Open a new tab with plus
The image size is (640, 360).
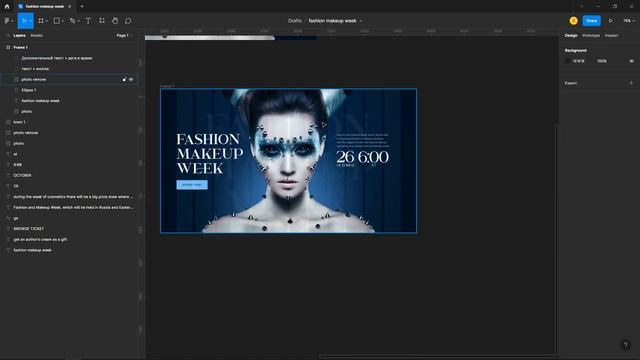pos(82,7)
